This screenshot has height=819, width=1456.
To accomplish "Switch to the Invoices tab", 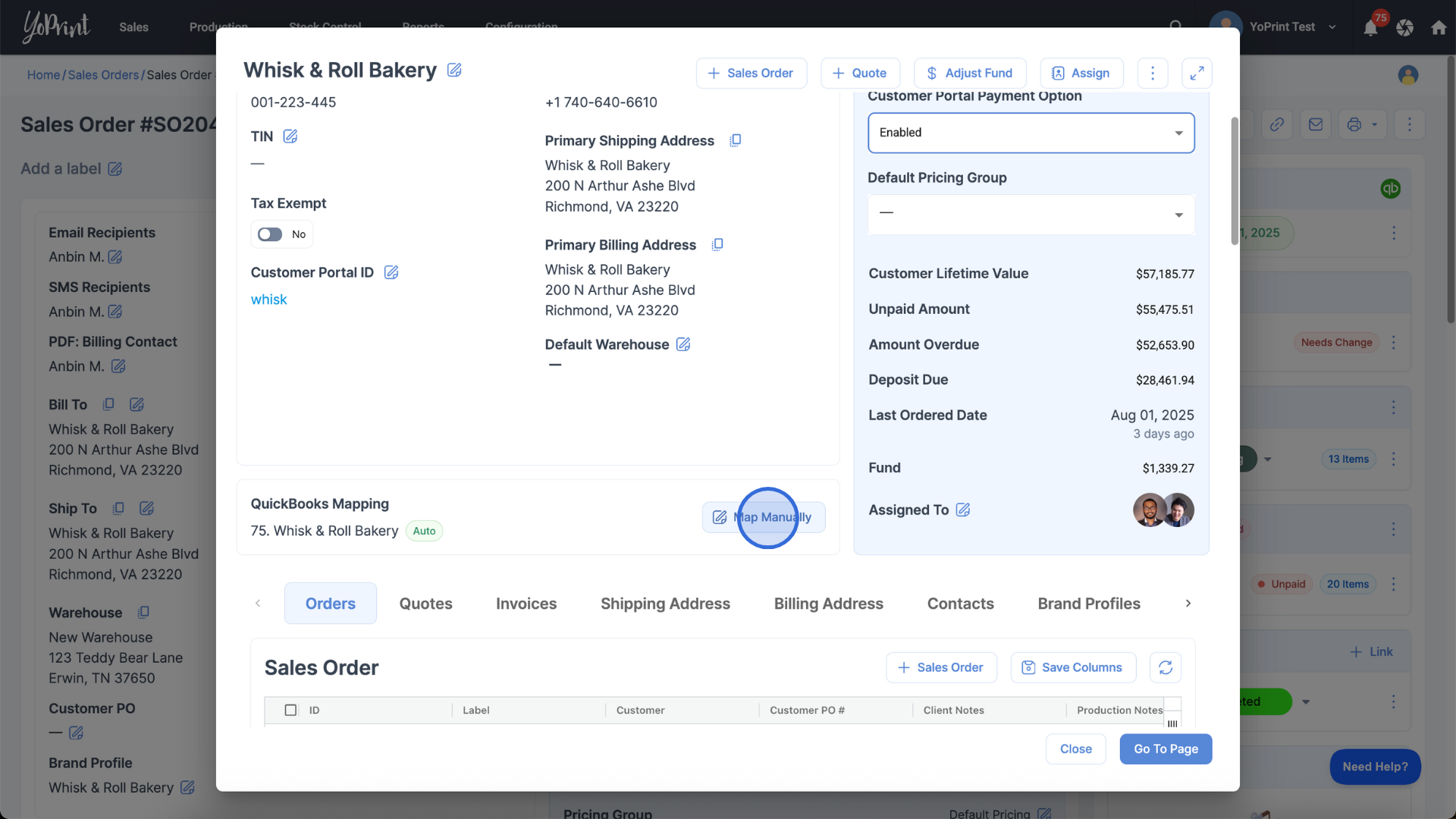I will 526,604.
